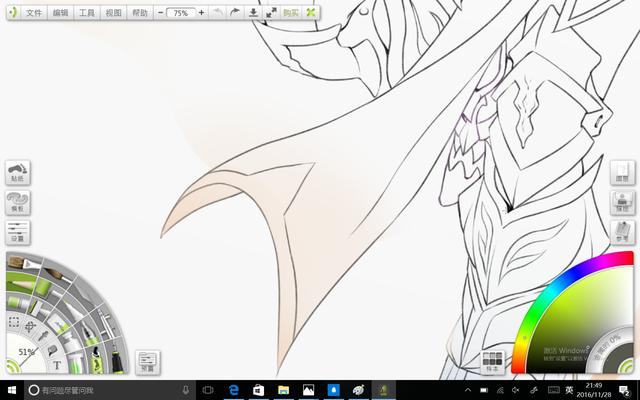This screenshot has height=400, width=640.
Task: Toggle fullscreen workspace mode icon
Action: coord(271,13)
